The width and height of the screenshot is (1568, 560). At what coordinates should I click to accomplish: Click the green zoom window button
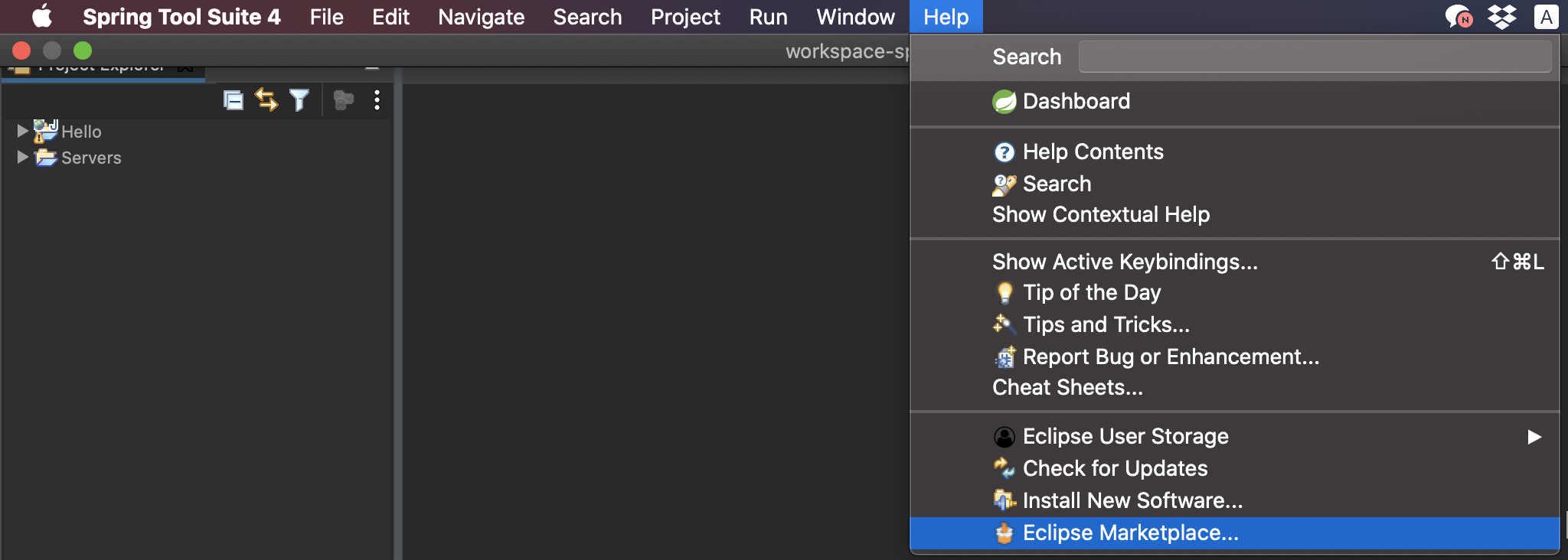pyautogui.click(x=83, y=50)
